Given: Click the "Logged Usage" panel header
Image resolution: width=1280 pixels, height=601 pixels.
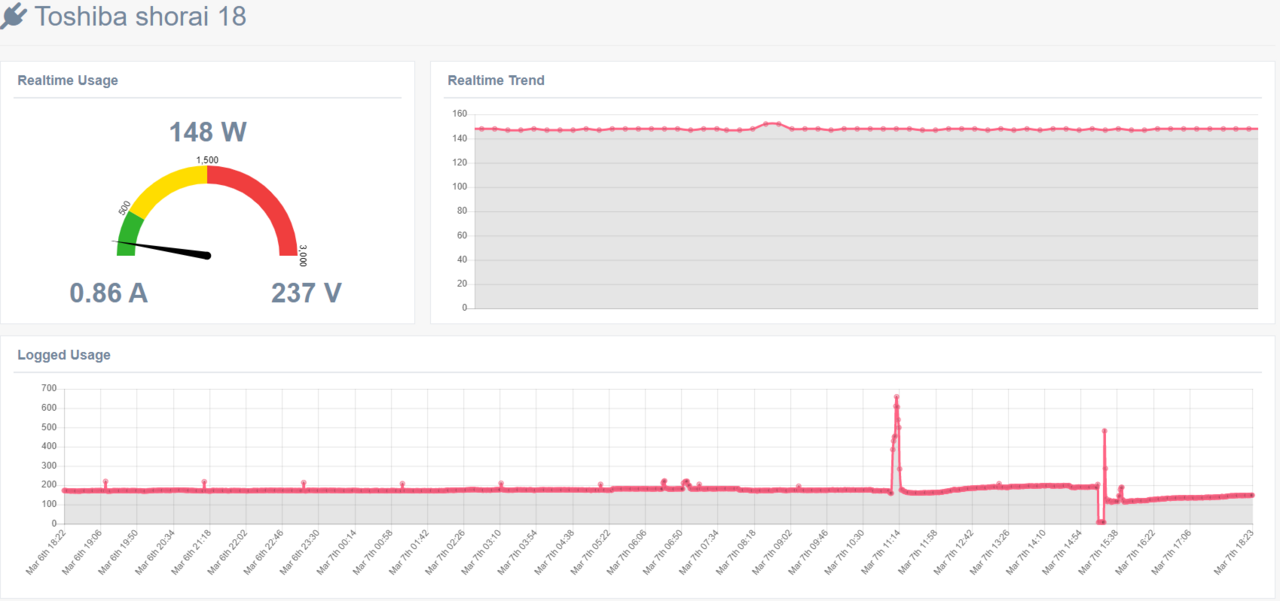Looking at the screenshot, I should tap(64, 355).
